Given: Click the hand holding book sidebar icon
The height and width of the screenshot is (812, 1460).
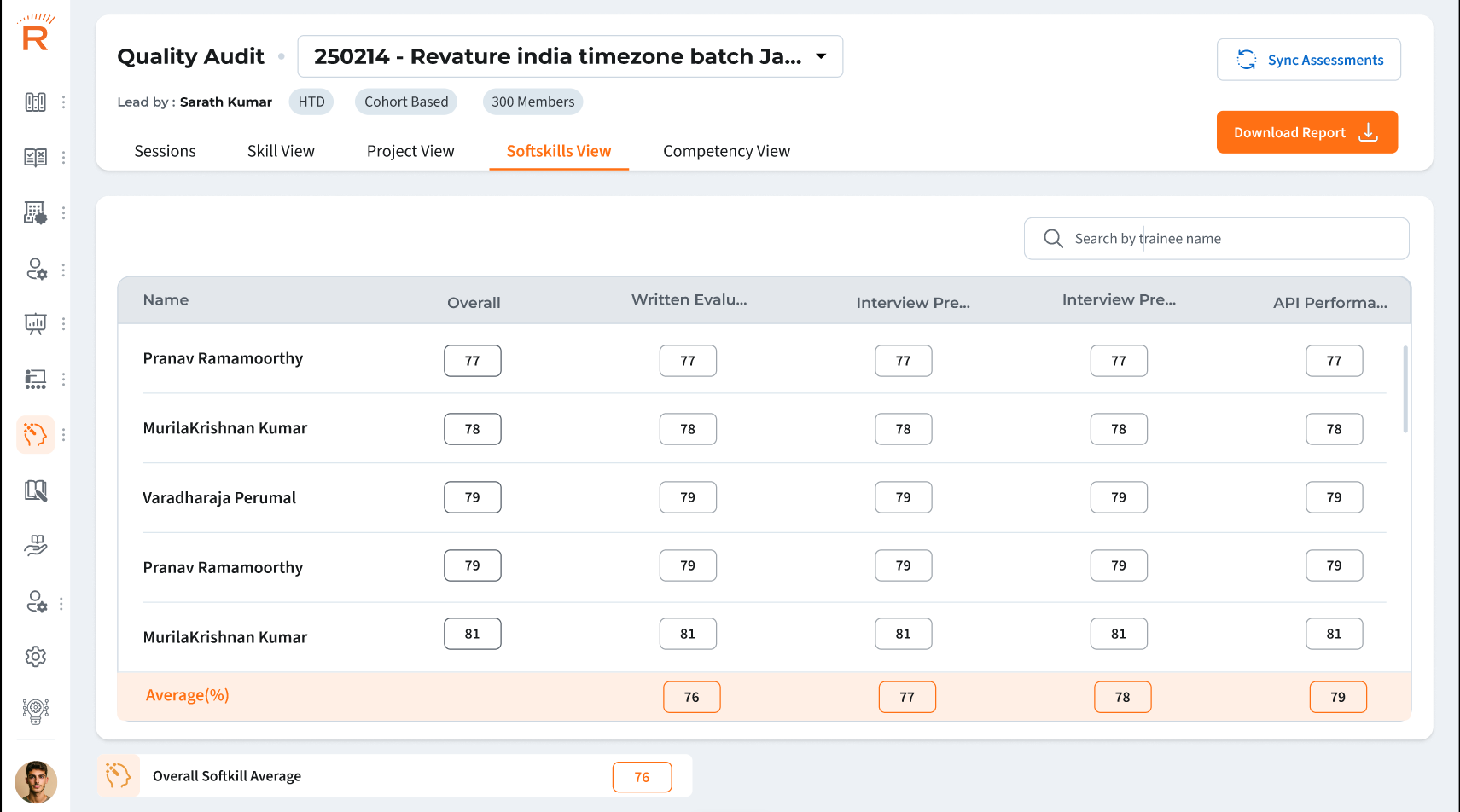Looking at the screenshot, I should pos(35,546).
